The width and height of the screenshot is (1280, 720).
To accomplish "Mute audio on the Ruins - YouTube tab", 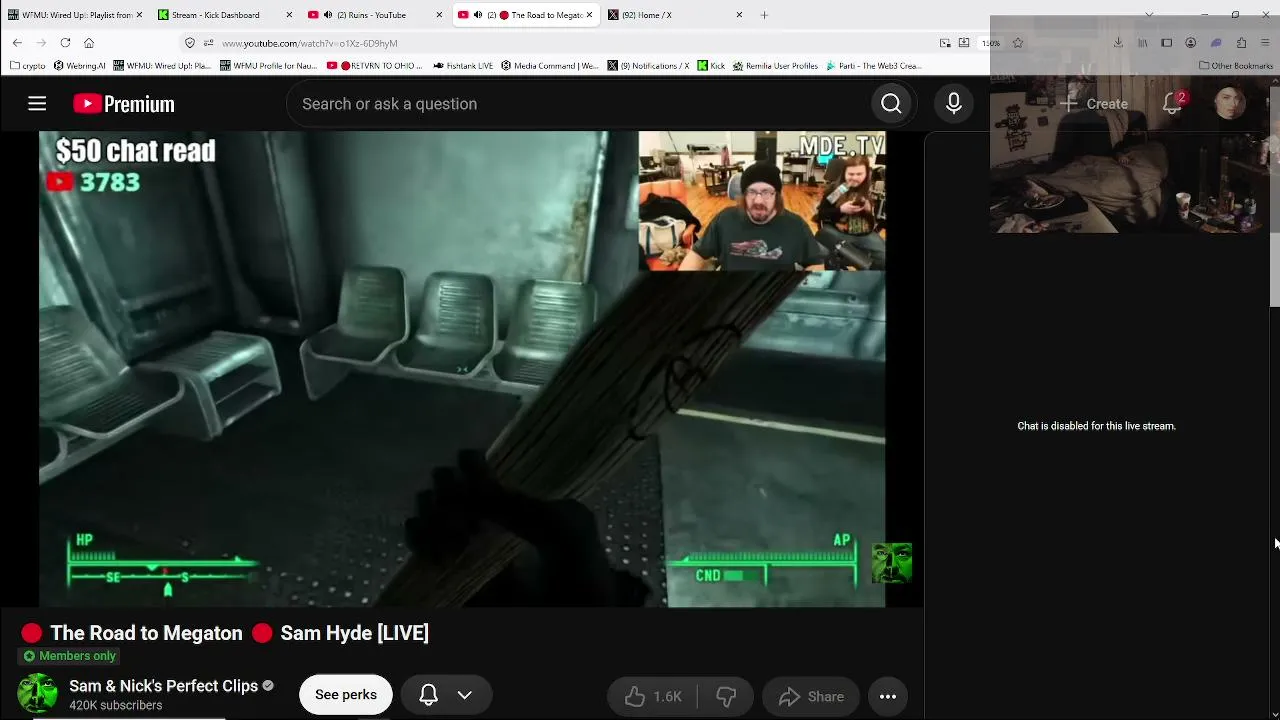I will point(328,15).
